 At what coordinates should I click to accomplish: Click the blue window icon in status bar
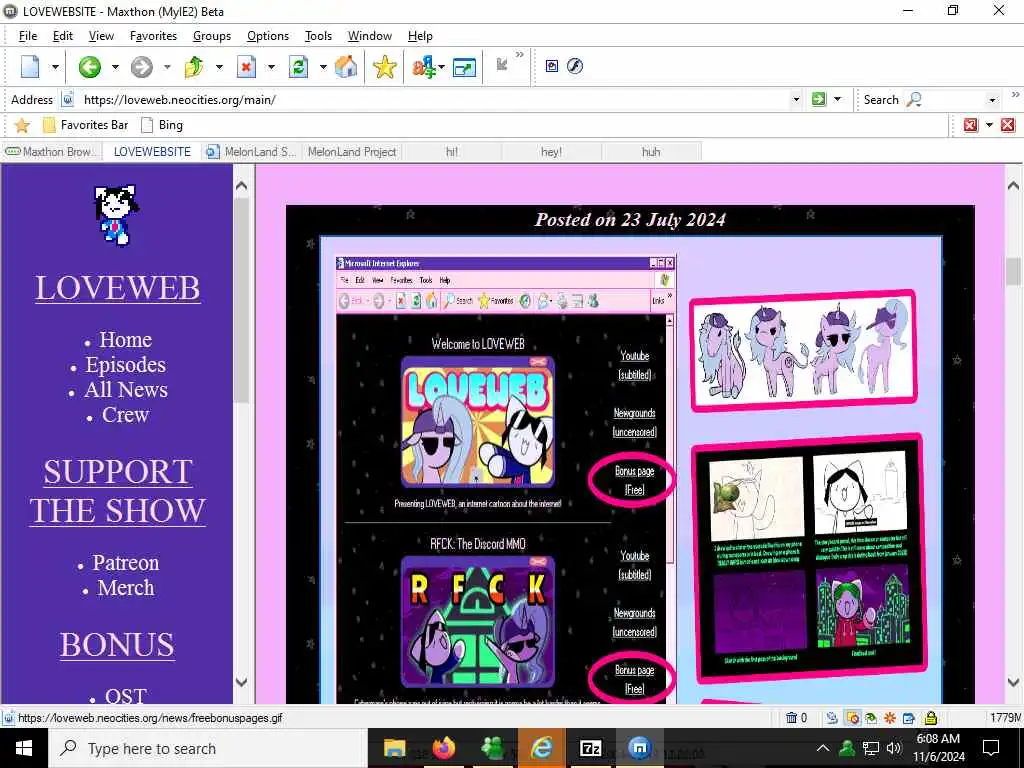tap(909, 718)
